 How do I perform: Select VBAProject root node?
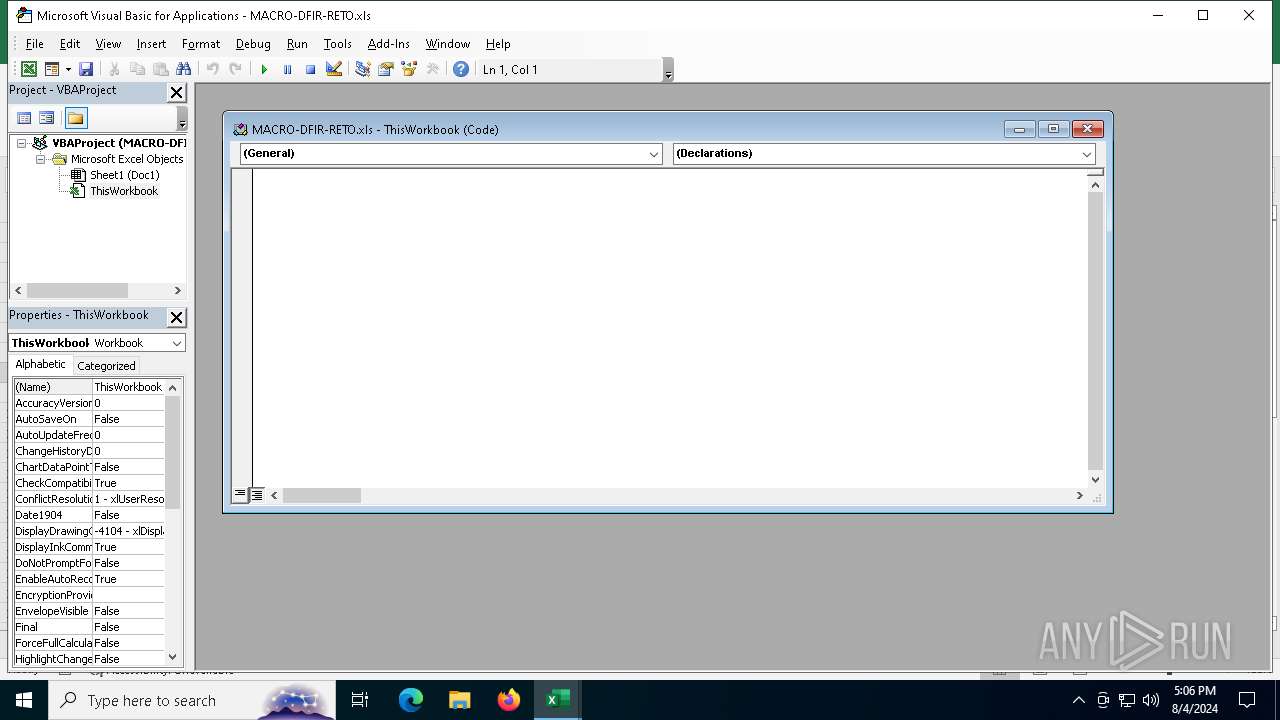pos(118,143)
